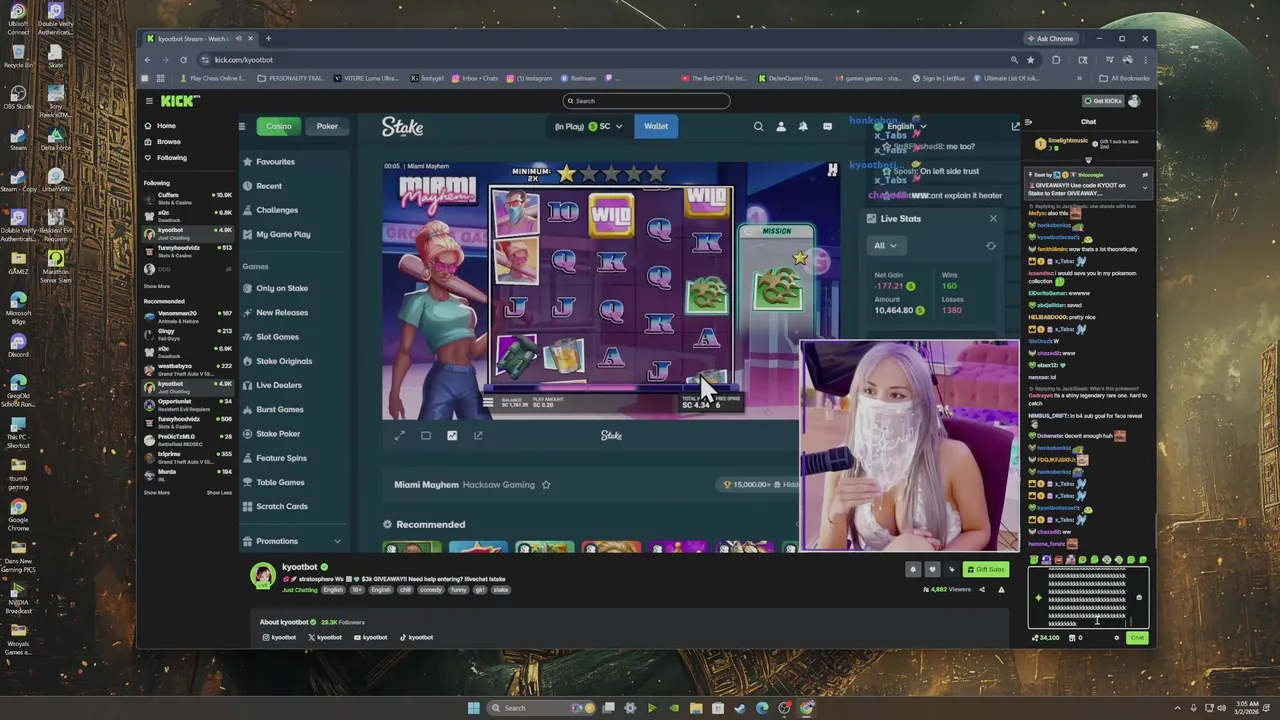The height and width of the screenshot is (720, 1280).
Task: Open OBS Studio desktop shortcut
Action: coord(17,97)
